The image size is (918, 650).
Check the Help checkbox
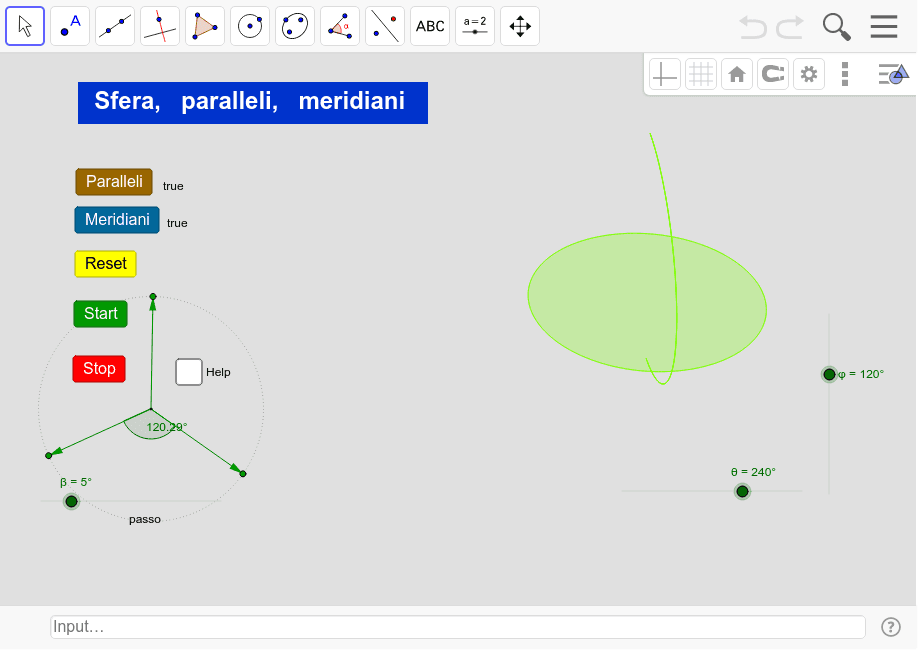(x=189, y=372)
